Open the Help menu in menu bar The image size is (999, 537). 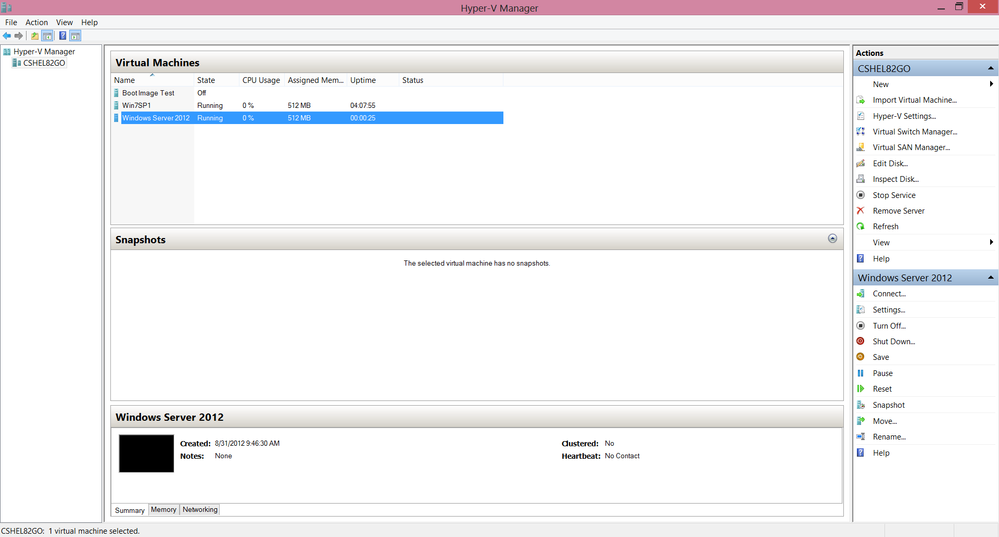(x=89, y=22)
